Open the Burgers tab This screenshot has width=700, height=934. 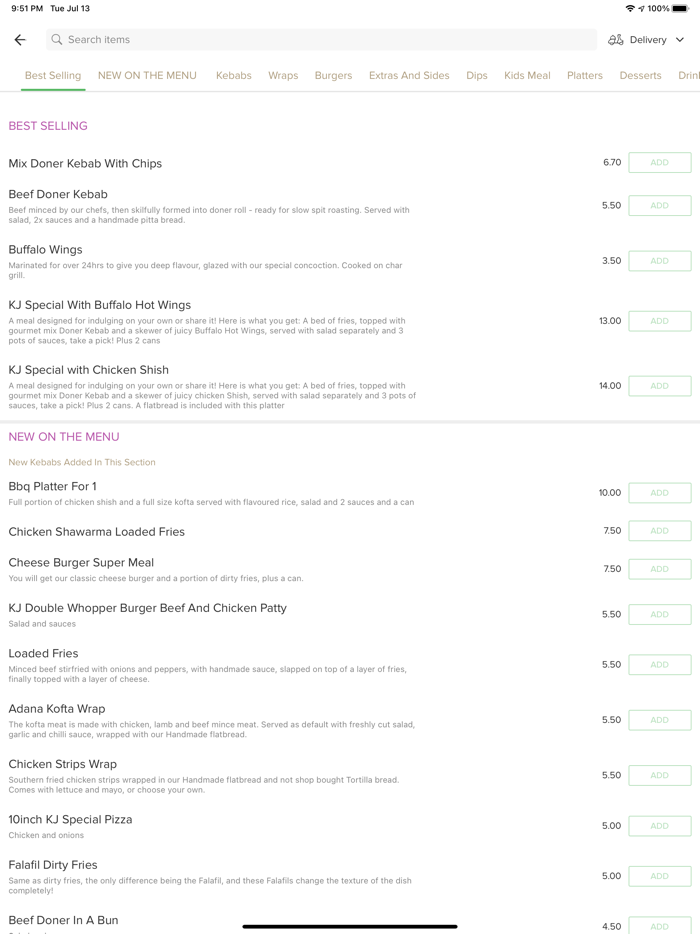[333, 75]
